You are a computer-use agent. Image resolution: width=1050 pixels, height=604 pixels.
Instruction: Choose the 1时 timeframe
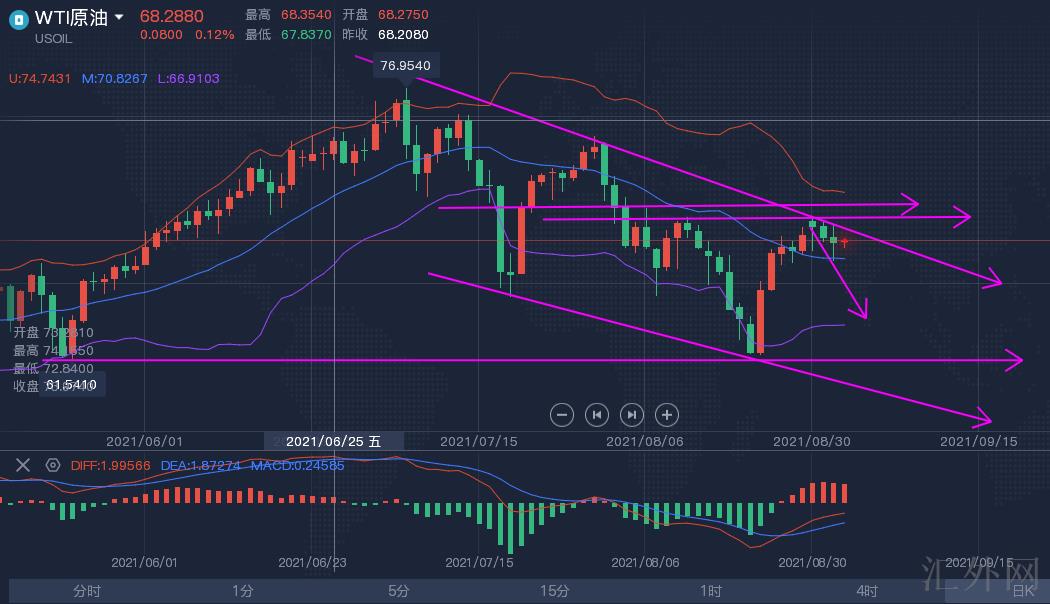pyautogui.click(x=711, y=591)
